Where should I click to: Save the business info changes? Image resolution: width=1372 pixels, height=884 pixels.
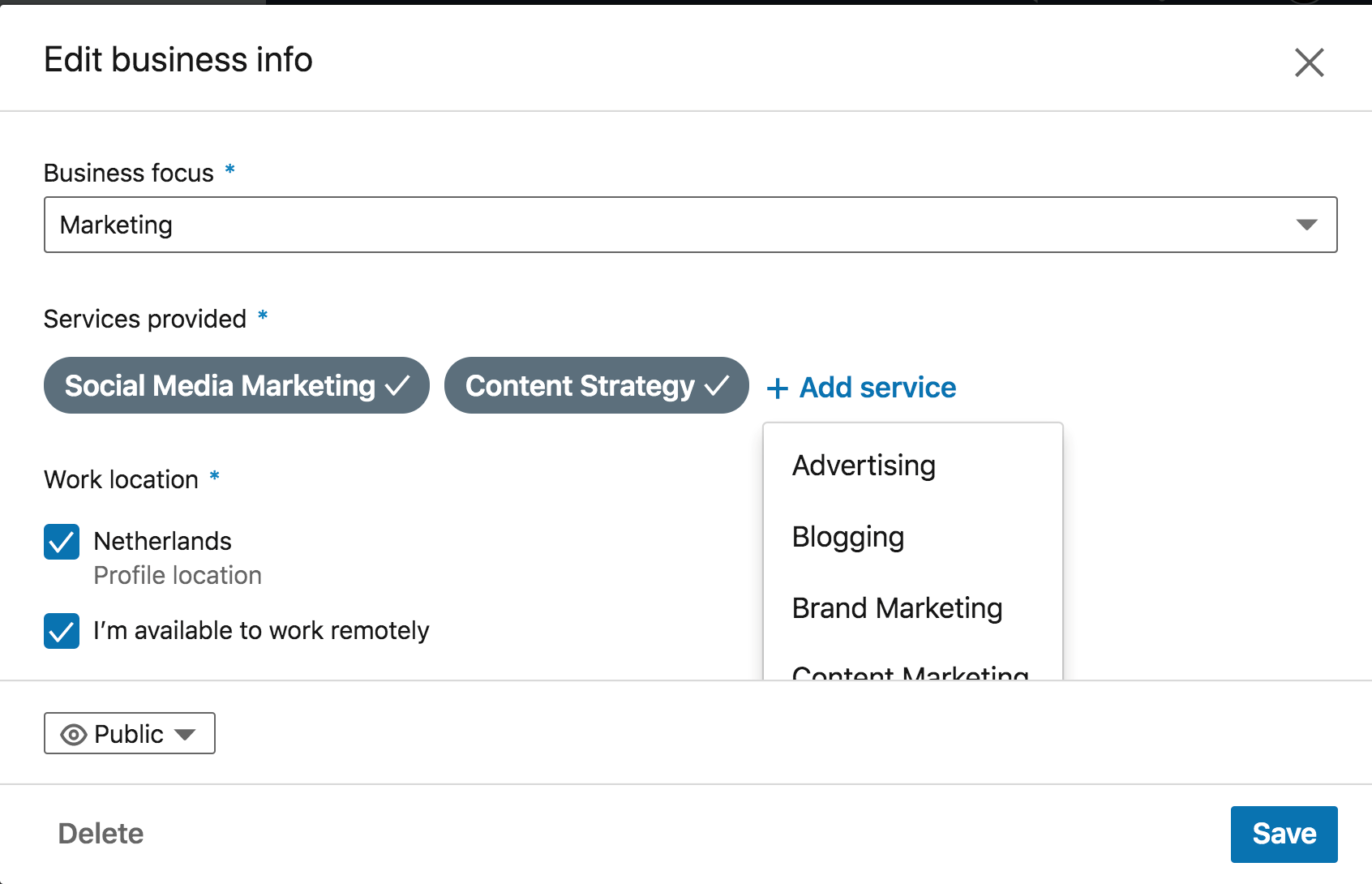click(1284, 834)
